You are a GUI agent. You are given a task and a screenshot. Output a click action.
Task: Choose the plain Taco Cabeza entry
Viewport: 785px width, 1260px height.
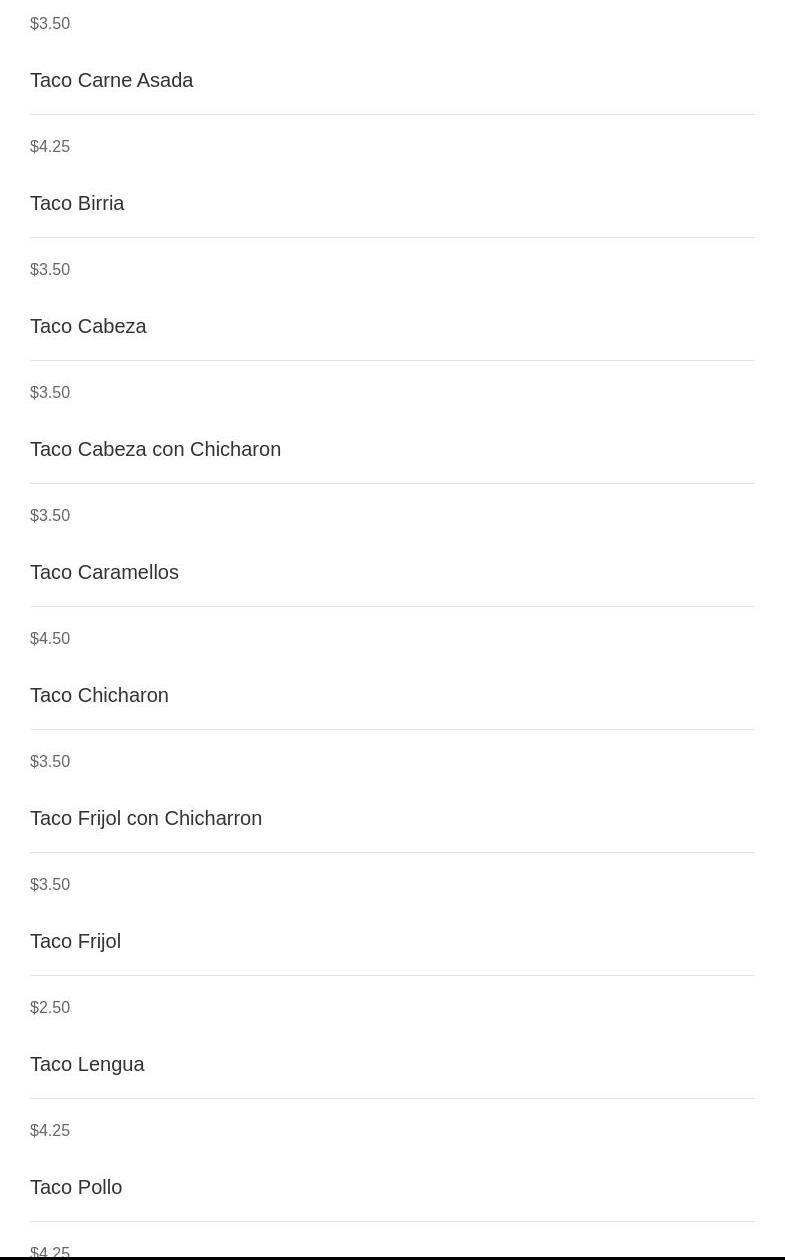pos(88,326)
